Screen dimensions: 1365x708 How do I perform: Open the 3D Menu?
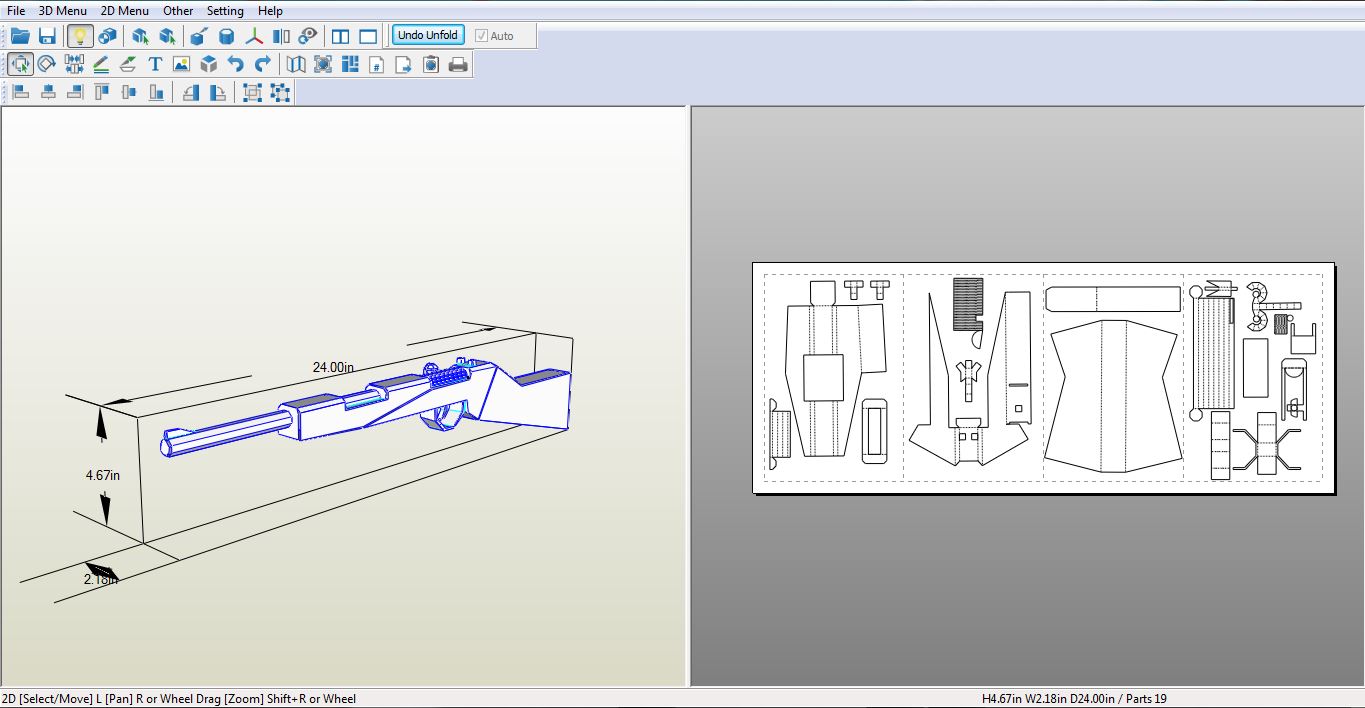tap(62, 11)
